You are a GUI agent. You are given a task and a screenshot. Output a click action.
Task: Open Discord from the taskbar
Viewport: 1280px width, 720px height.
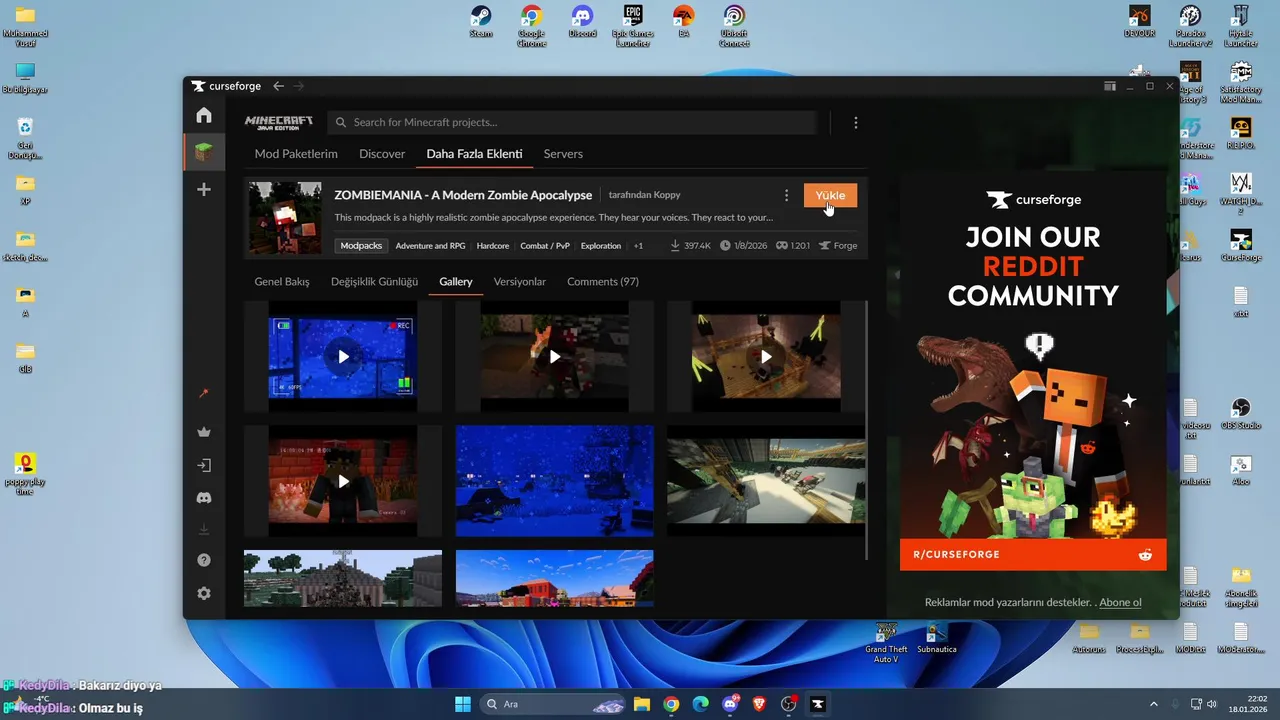(730, 704)
